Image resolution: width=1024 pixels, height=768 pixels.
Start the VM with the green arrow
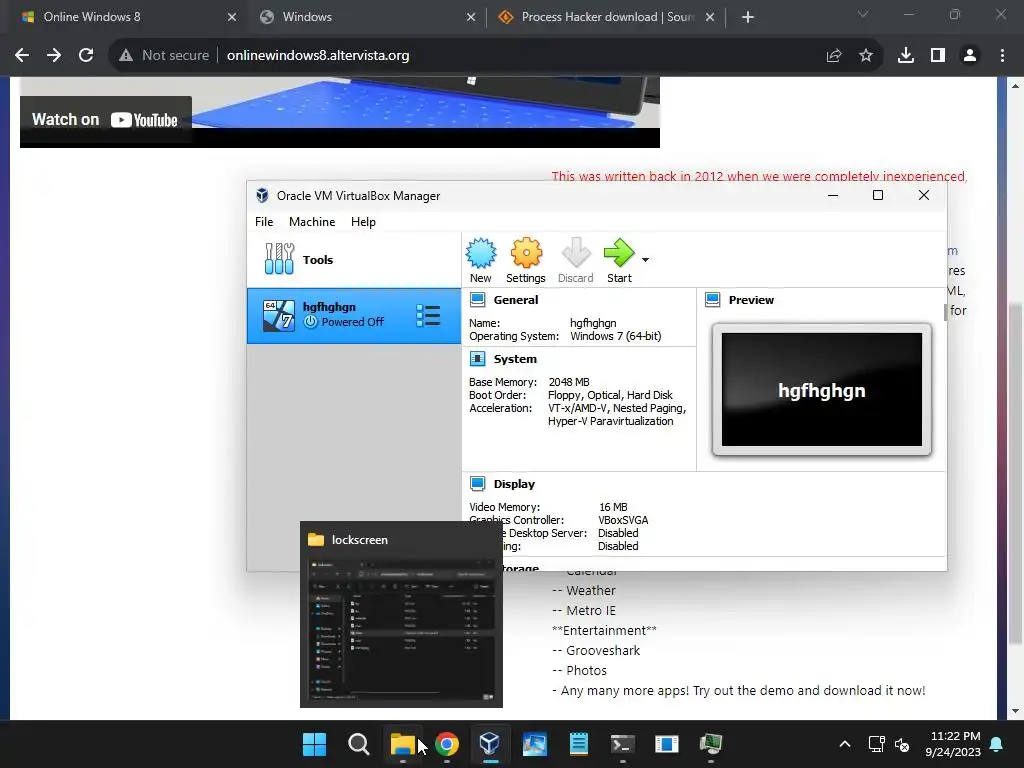(619, 260)
